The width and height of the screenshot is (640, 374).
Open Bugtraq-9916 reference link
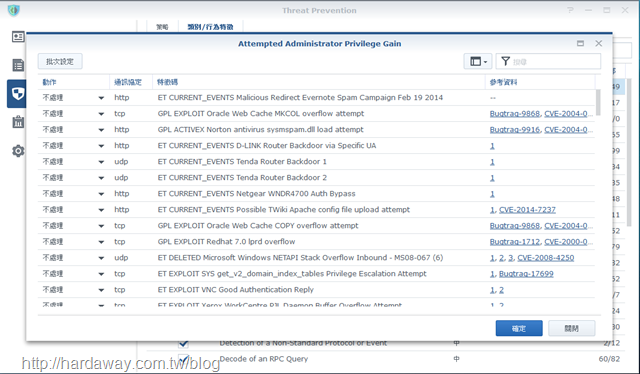(515, 129)
